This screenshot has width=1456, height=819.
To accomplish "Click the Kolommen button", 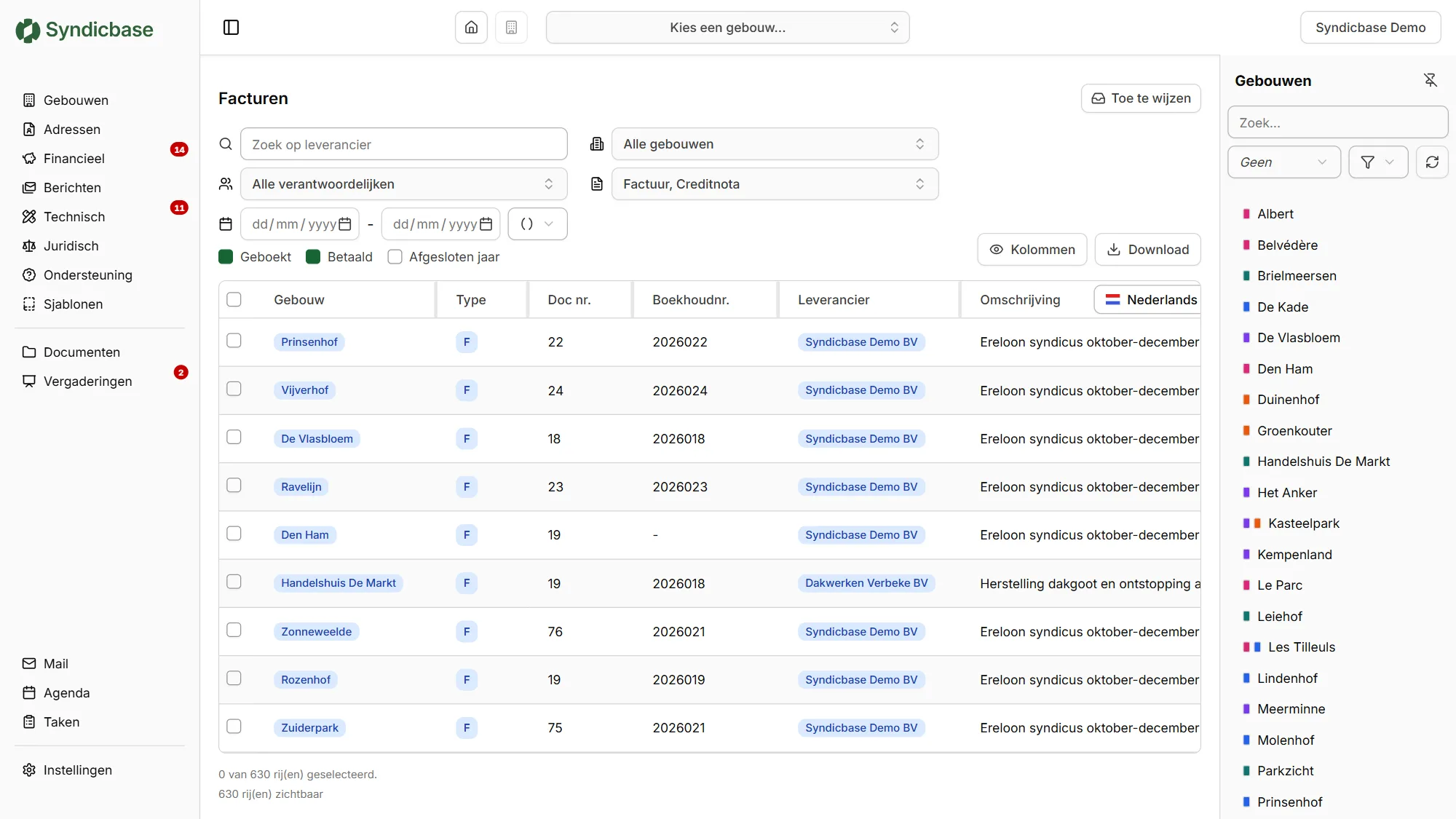I will click(x=1032, y=250).
